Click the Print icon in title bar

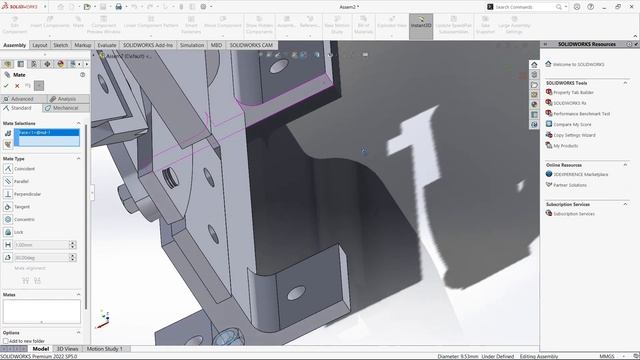click(x=118, y=7)
